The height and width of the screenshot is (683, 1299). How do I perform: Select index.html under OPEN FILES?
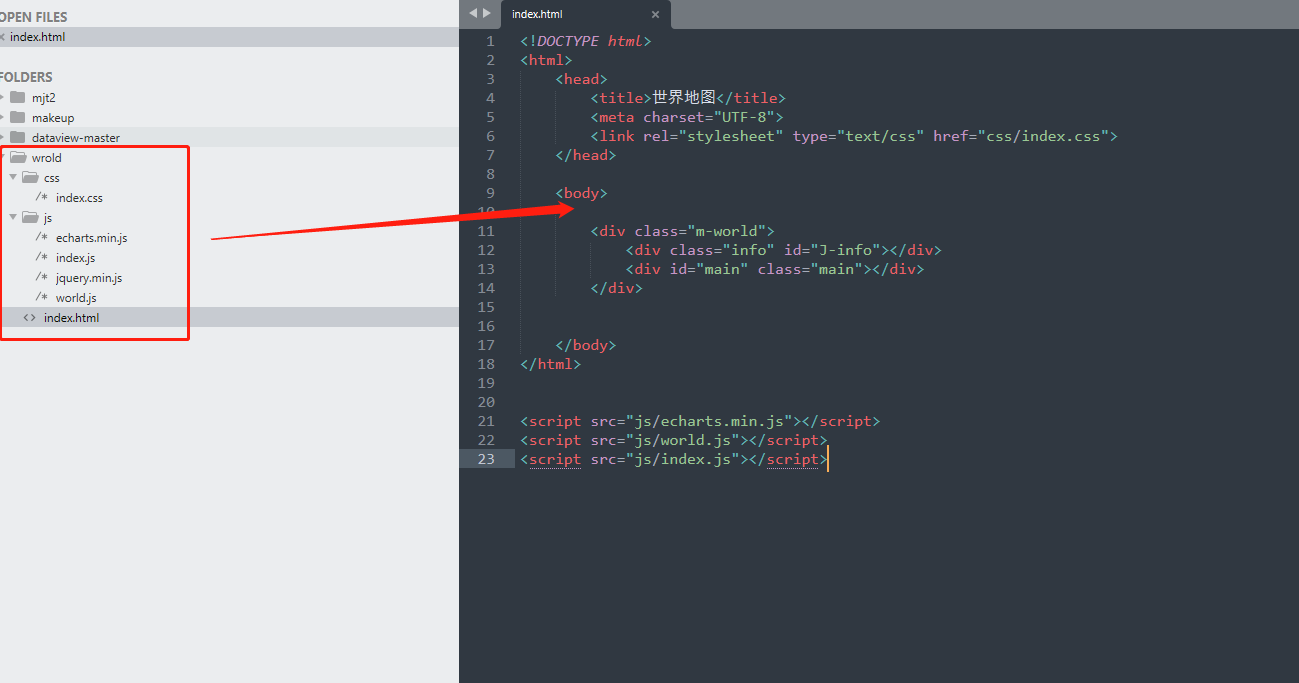coord(229,37)
